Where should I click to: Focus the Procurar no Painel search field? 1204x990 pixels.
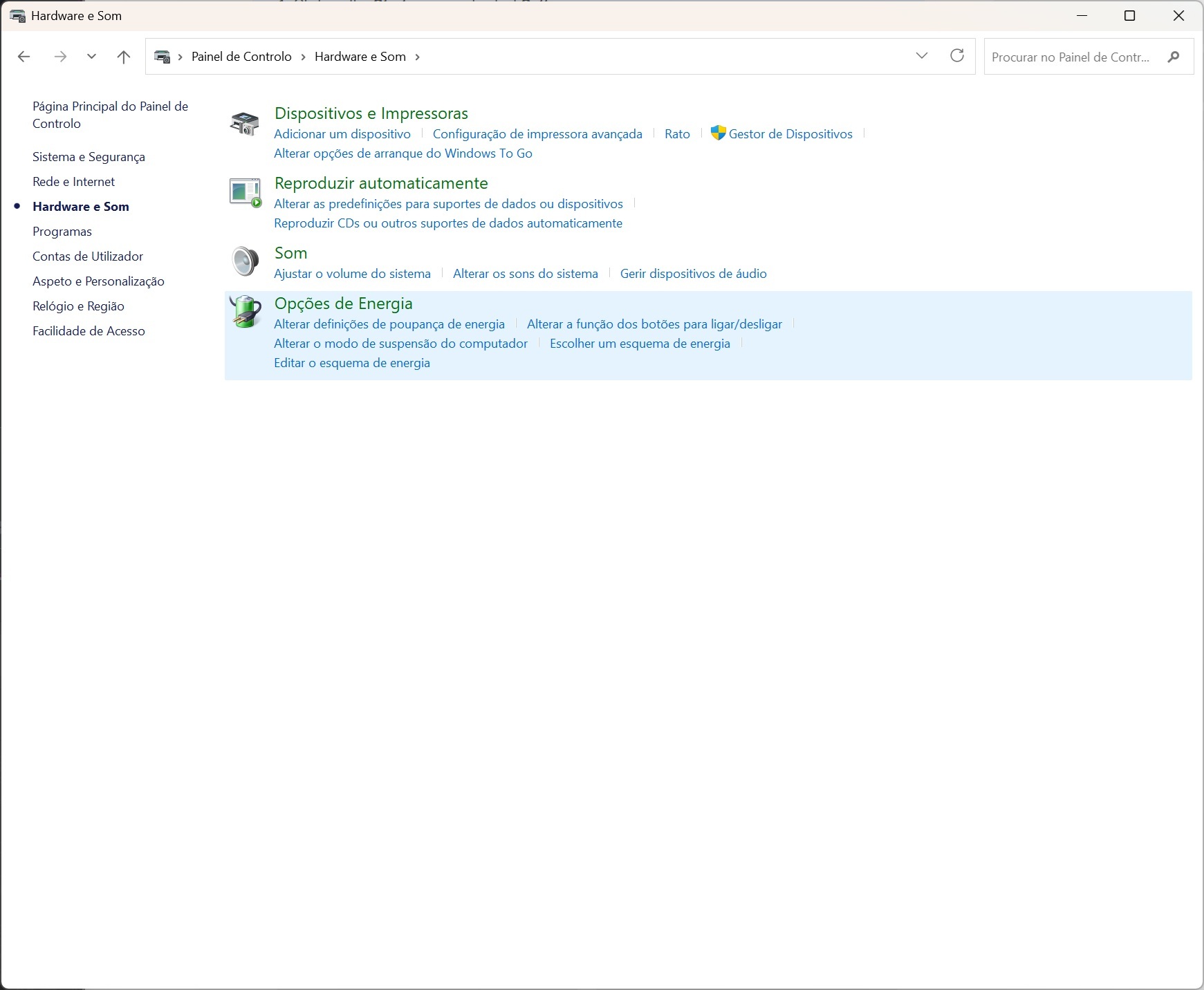tap(1071, 57)
